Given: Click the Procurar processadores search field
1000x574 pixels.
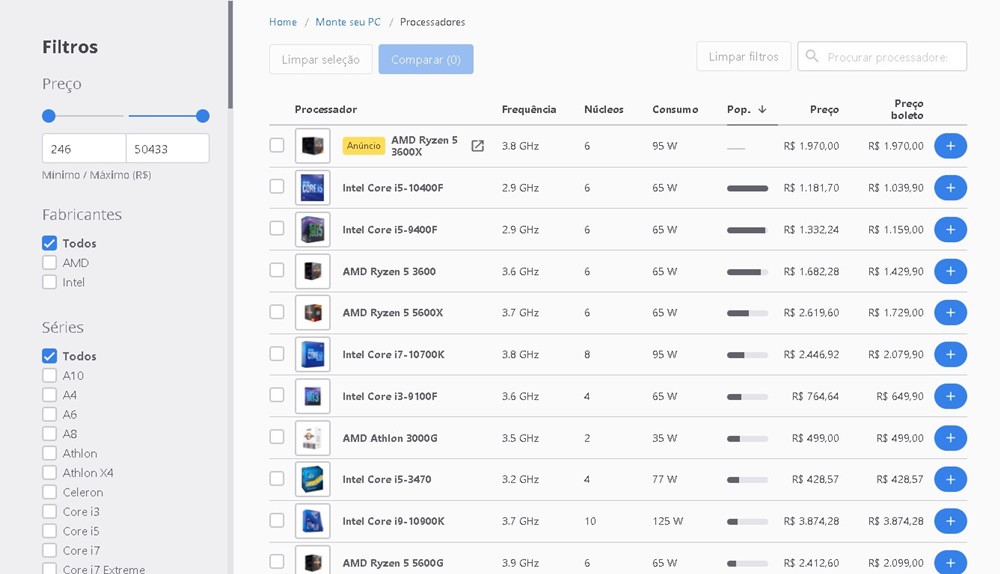Looking at the screenshot, I should tap(882, 56).
